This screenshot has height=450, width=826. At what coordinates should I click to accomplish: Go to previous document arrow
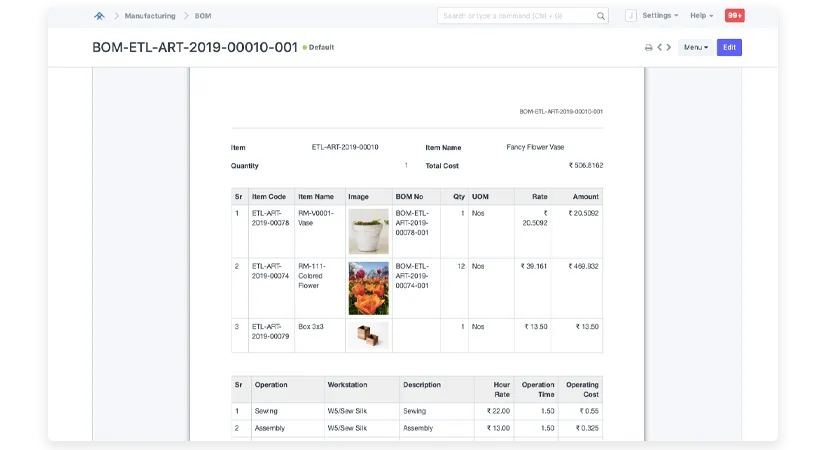(x=658, y=48)
